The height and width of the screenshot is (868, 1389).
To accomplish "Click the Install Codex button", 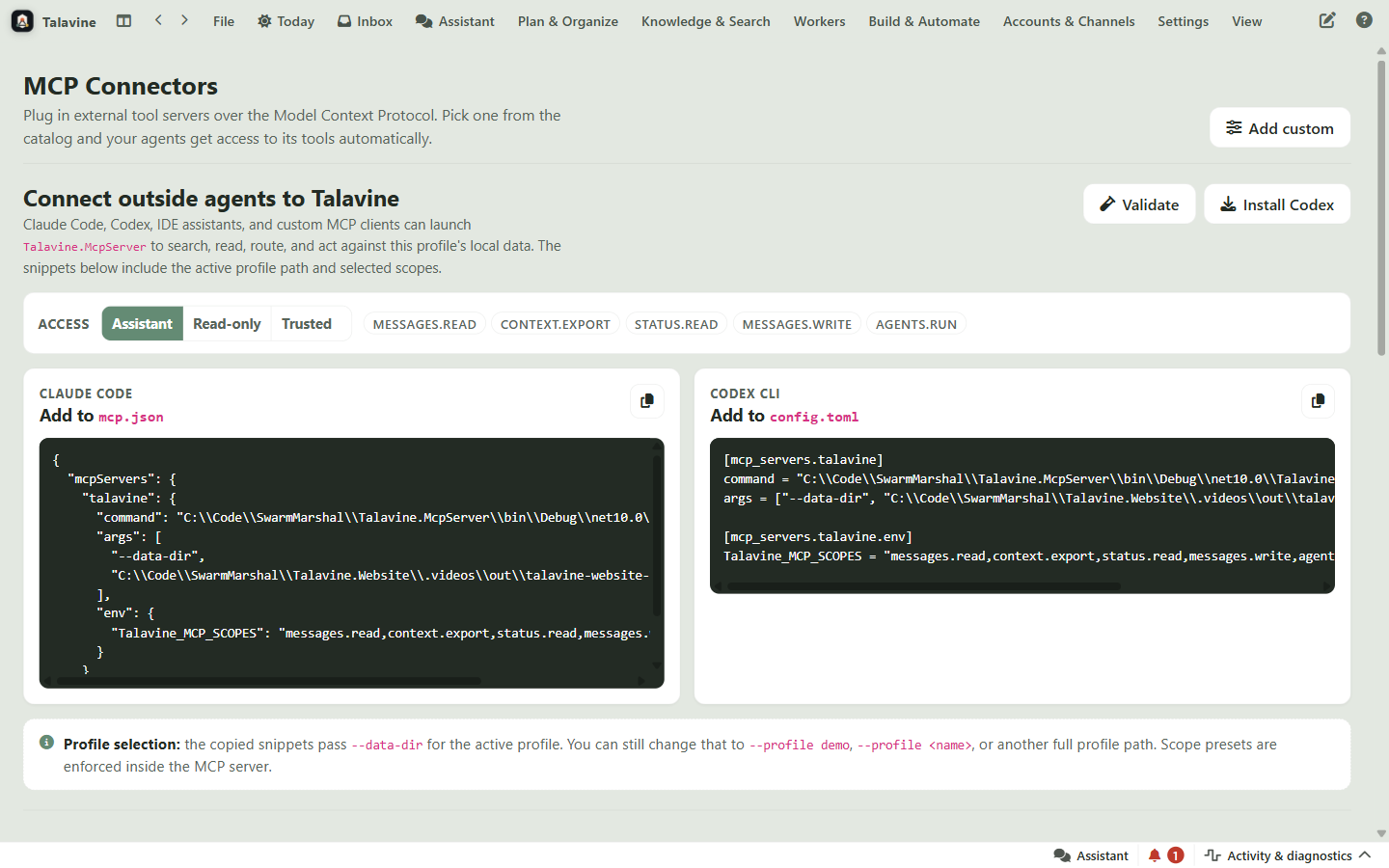I will (1277, 203).
